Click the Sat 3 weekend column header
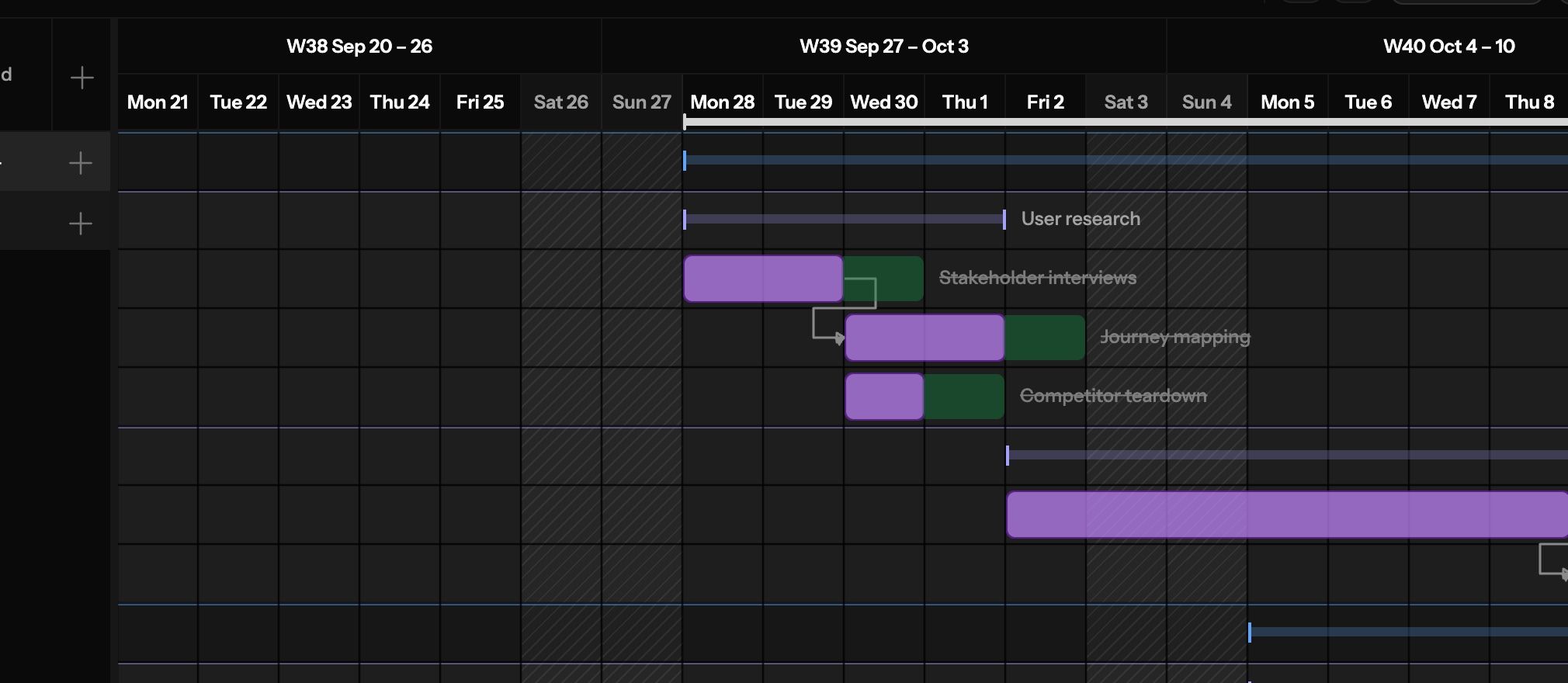 [x=1126, y=102]
